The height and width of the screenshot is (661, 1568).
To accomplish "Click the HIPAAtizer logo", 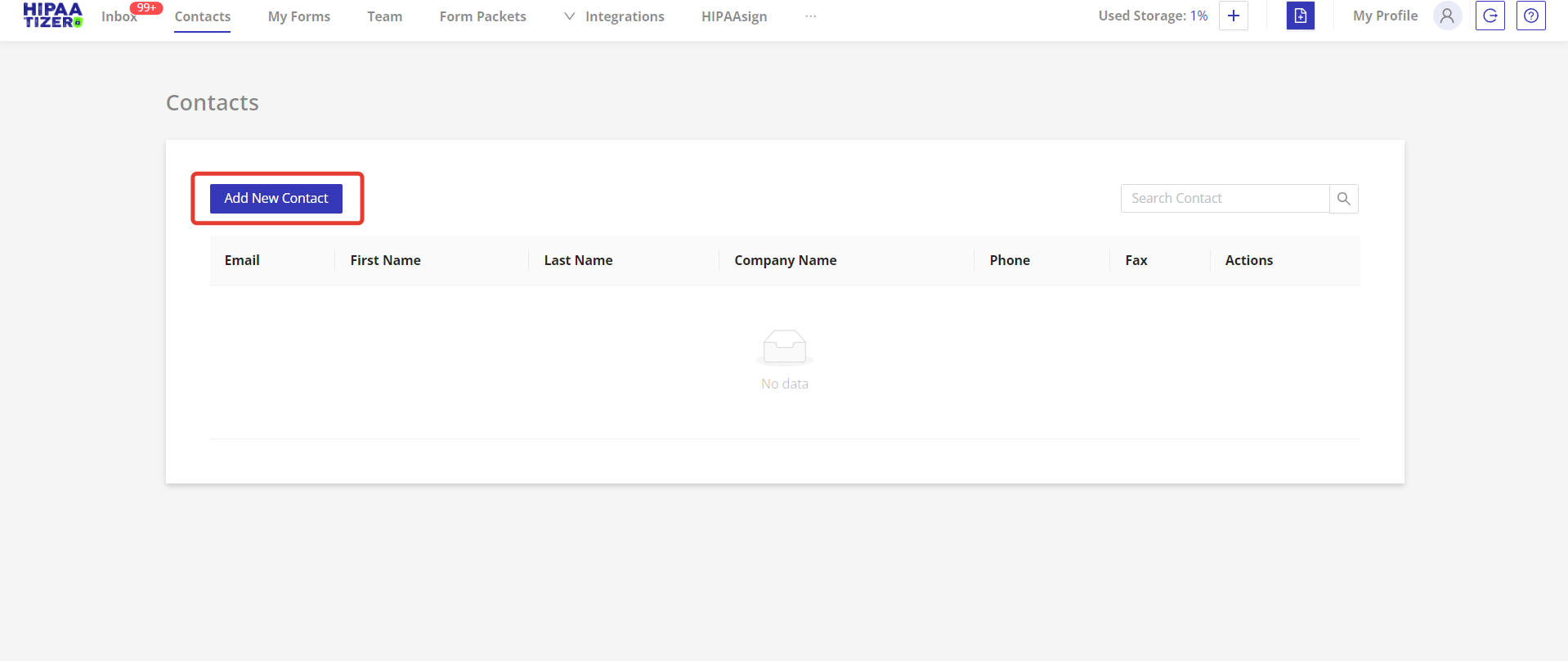I will click(52, 16).
